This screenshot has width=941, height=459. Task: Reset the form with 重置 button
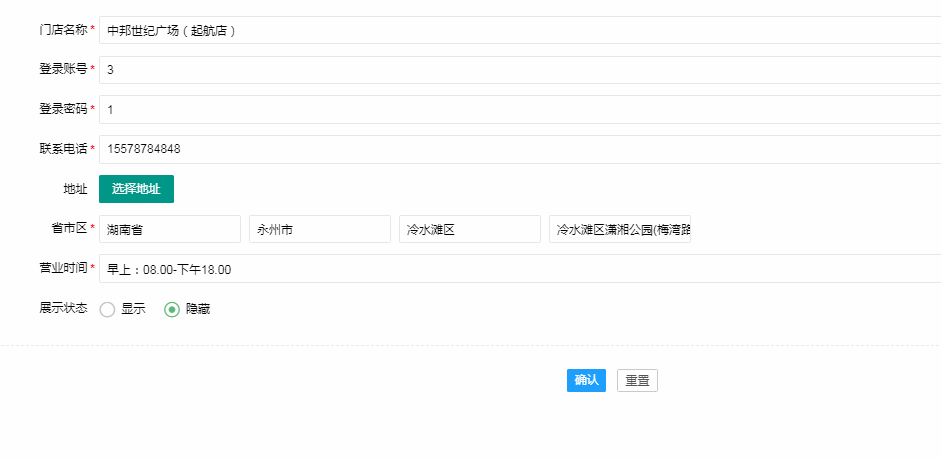[x=637, y=380]
